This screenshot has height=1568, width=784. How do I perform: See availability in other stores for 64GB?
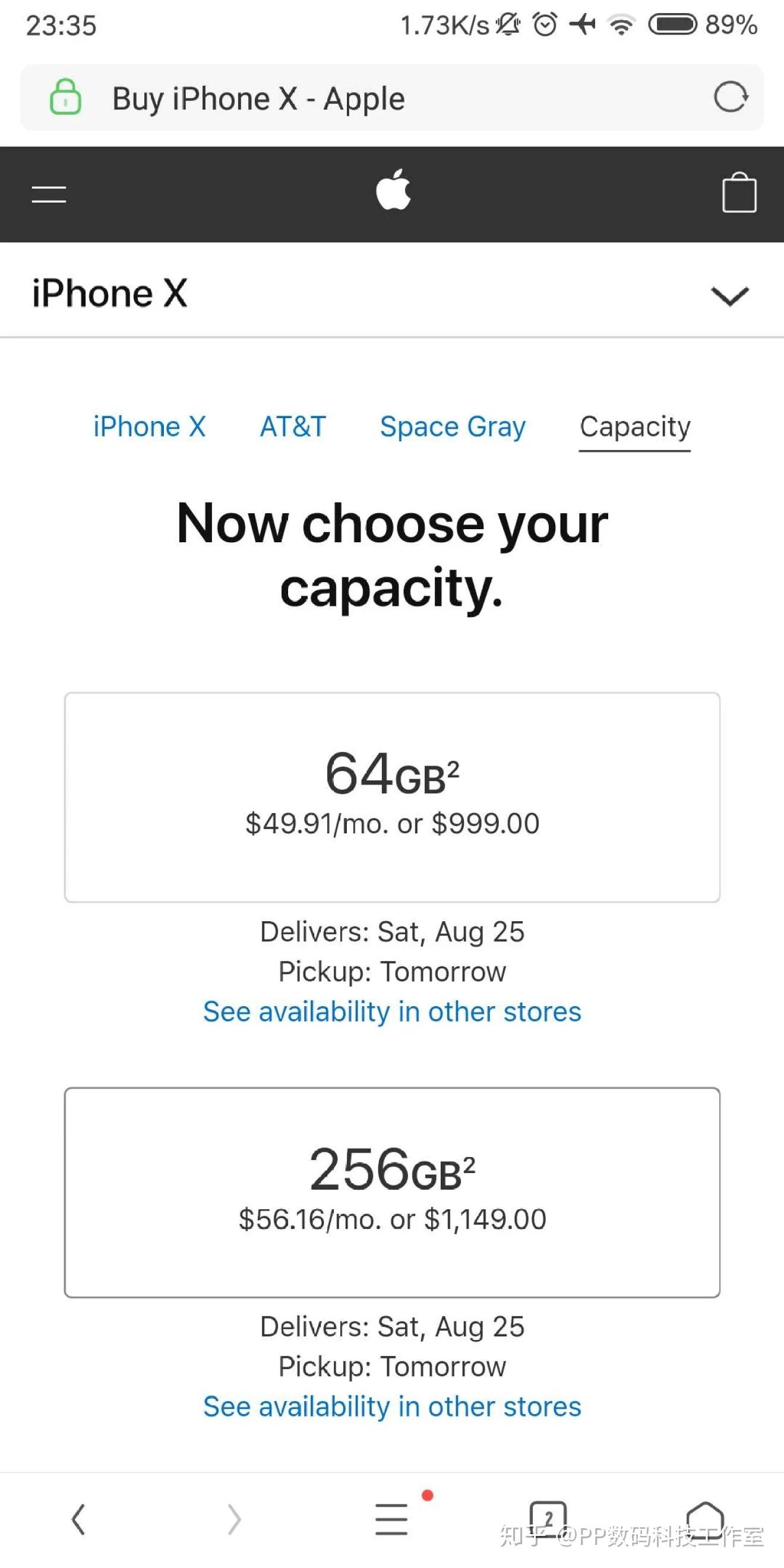point(392,1011)
